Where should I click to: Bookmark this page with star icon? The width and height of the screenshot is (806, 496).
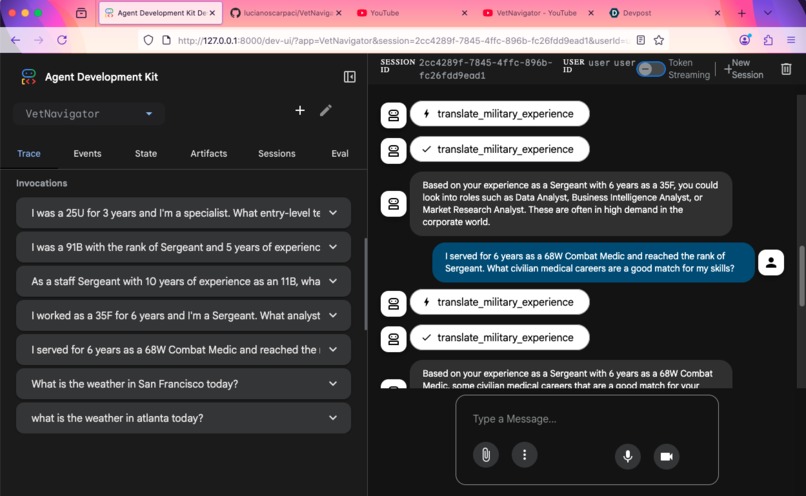(658, 40)
